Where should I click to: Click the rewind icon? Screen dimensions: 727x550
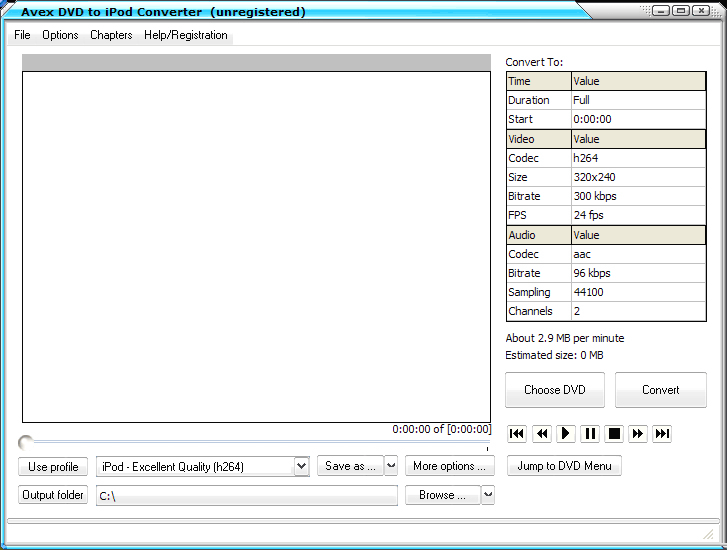click(x=541, y=433)
